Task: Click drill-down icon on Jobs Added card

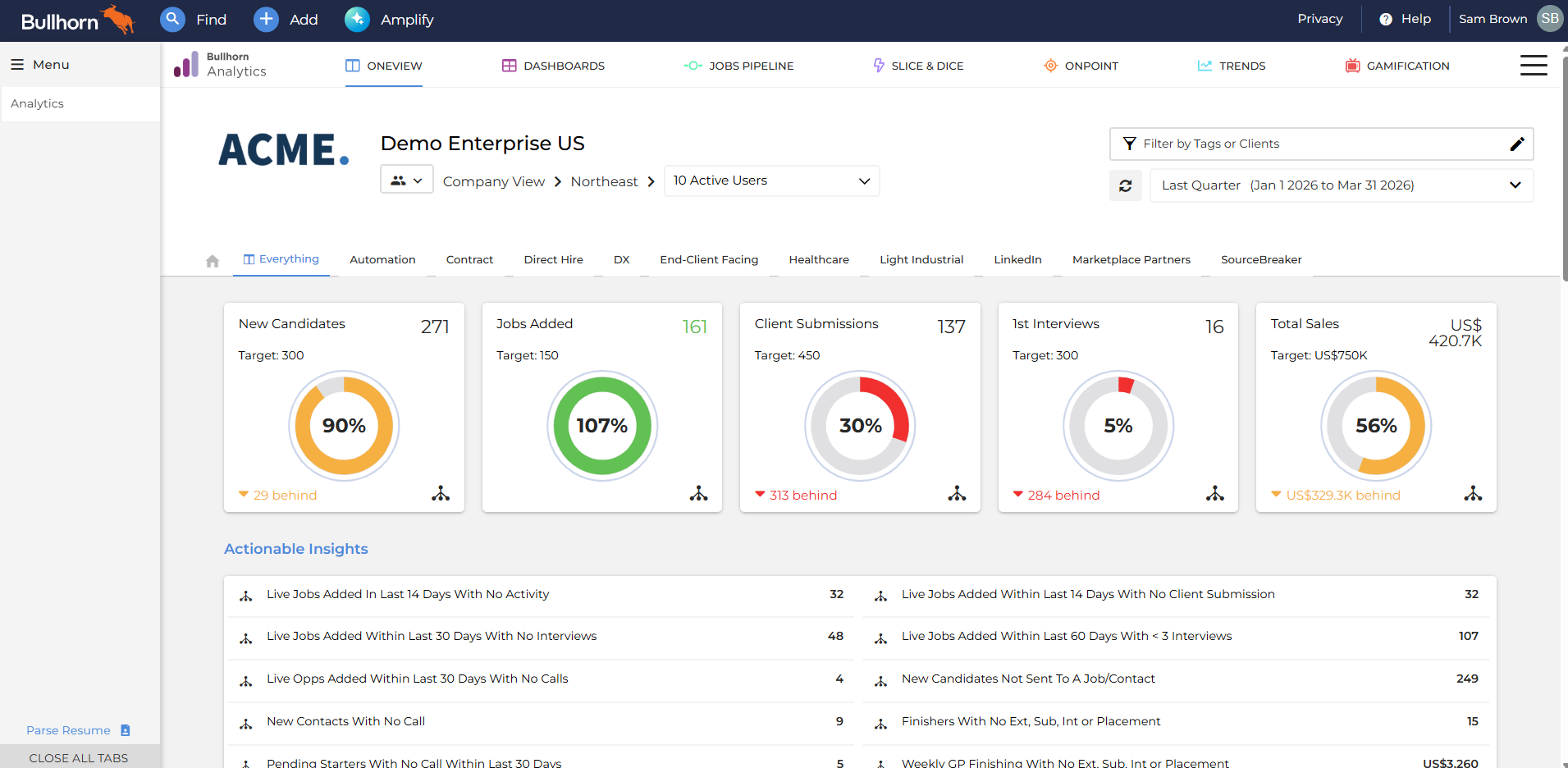Action: tap(698, 493)
